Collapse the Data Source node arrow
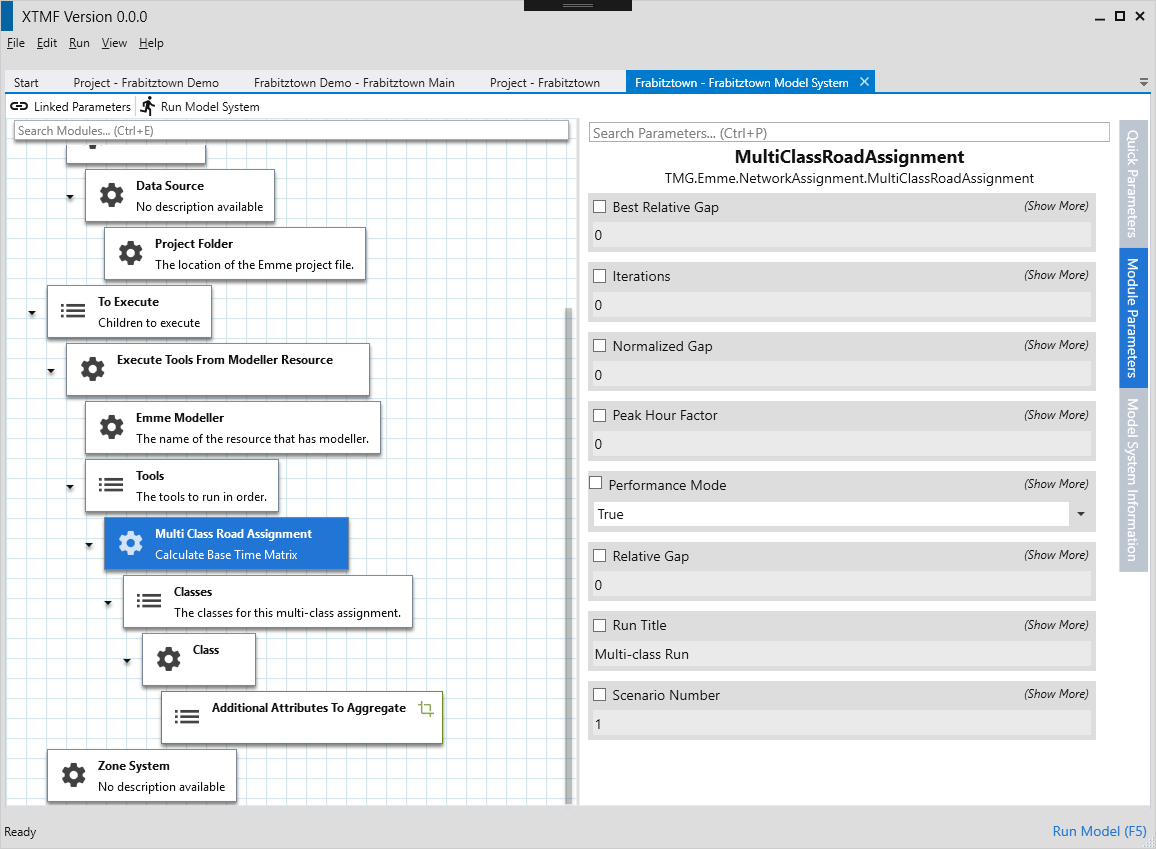Screen dimensions: 1156x849 coord(70,197)
